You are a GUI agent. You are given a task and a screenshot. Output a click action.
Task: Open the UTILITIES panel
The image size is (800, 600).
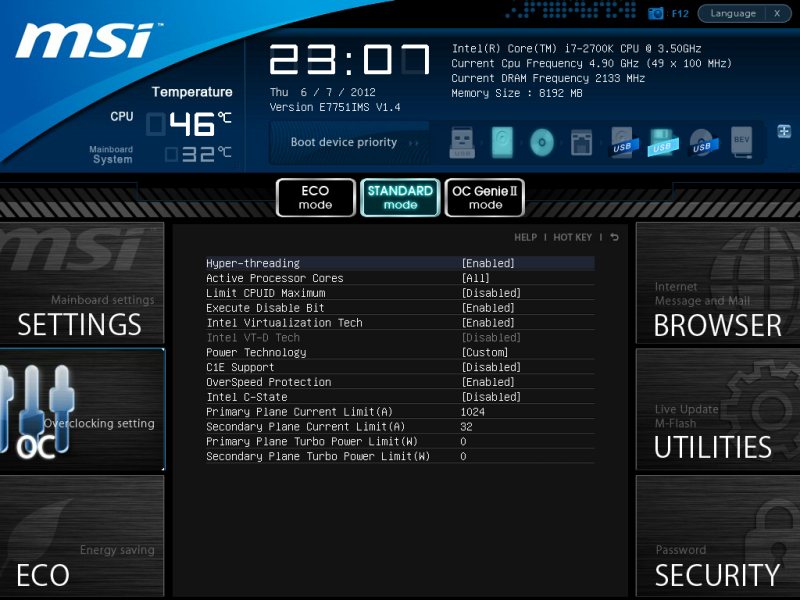[718, 409]
